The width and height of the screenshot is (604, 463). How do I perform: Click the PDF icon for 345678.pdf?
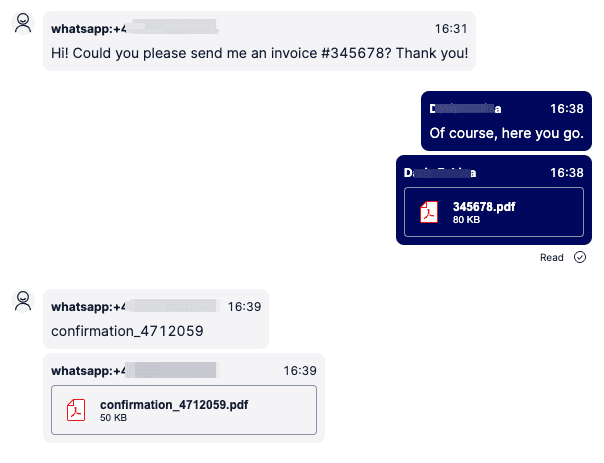pyautogui.click(x=428, y=212)
